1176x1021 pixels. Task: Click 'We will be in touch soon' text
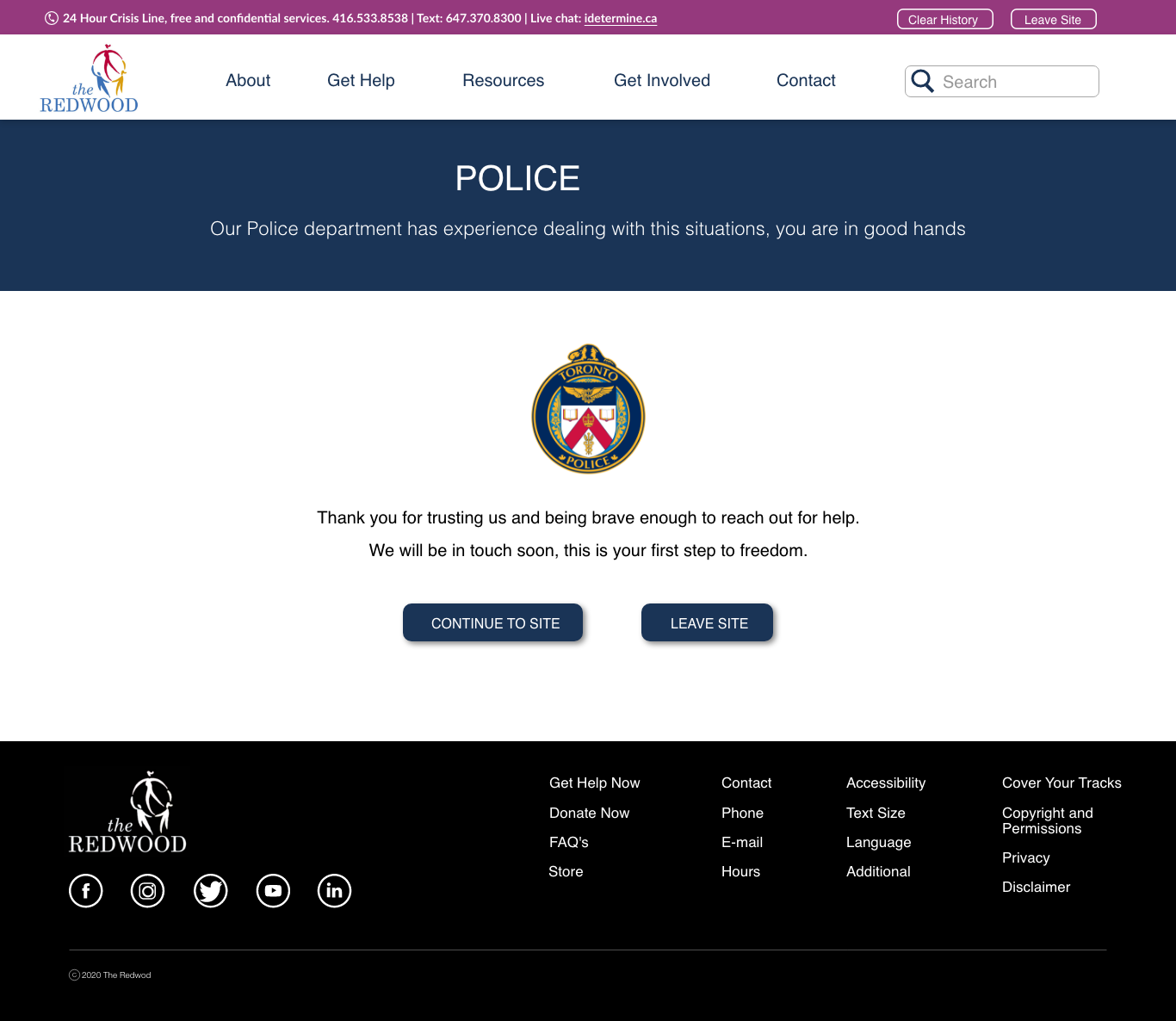pos(588,550)
